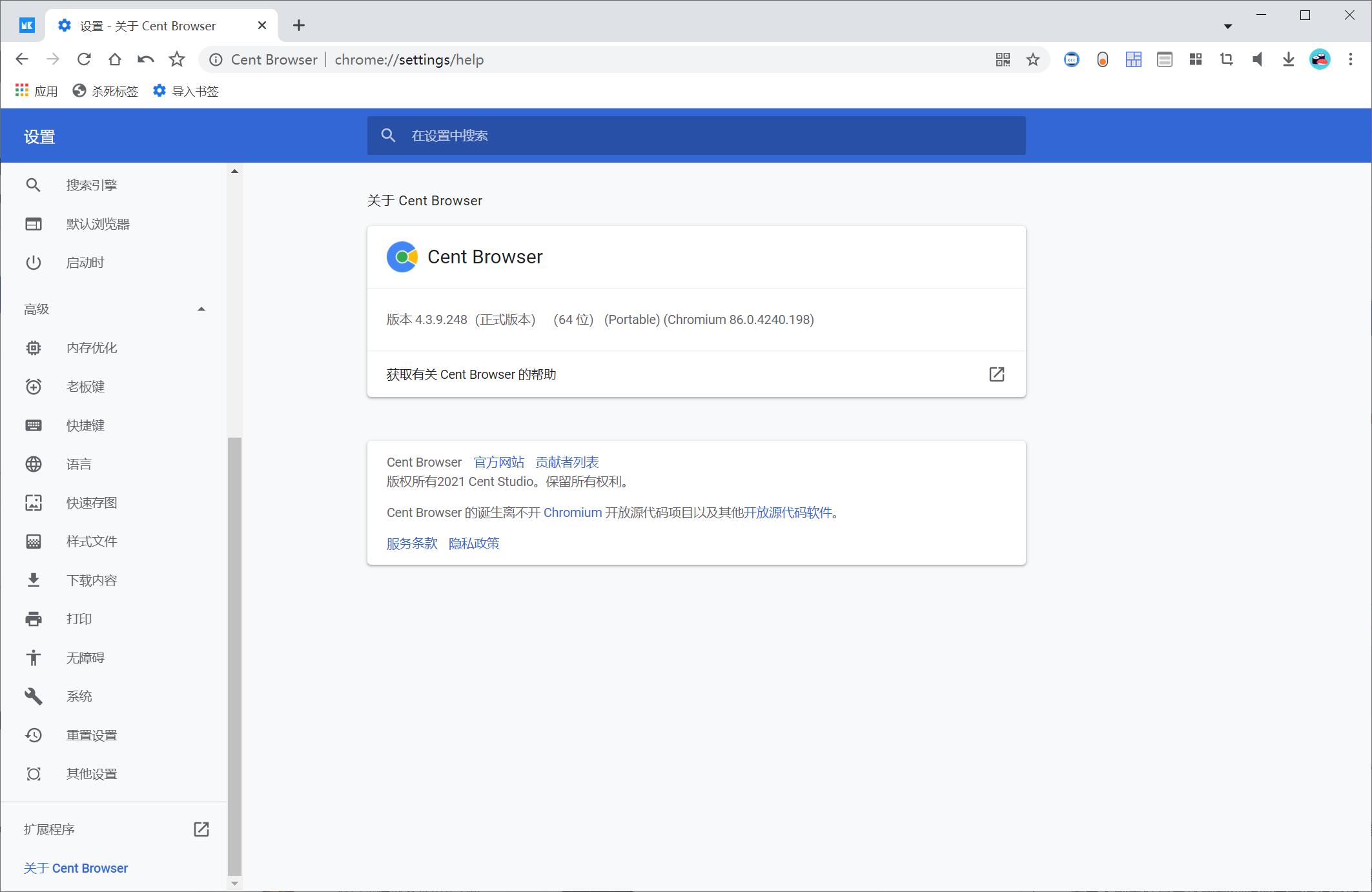Open the profile avatar menu
Image resolution: width=1372 pixels, height=892 pixels.
(x=1319, y=60)
